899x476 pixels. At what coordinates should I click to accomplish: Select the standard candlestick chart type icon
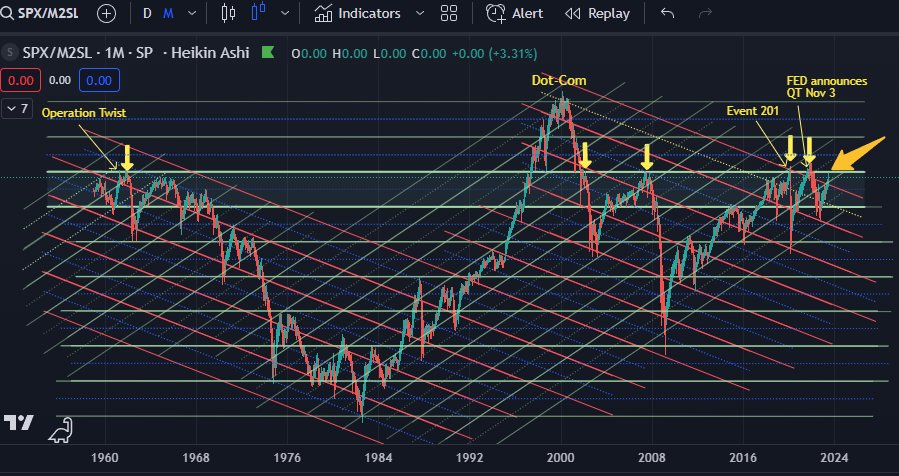228,13
